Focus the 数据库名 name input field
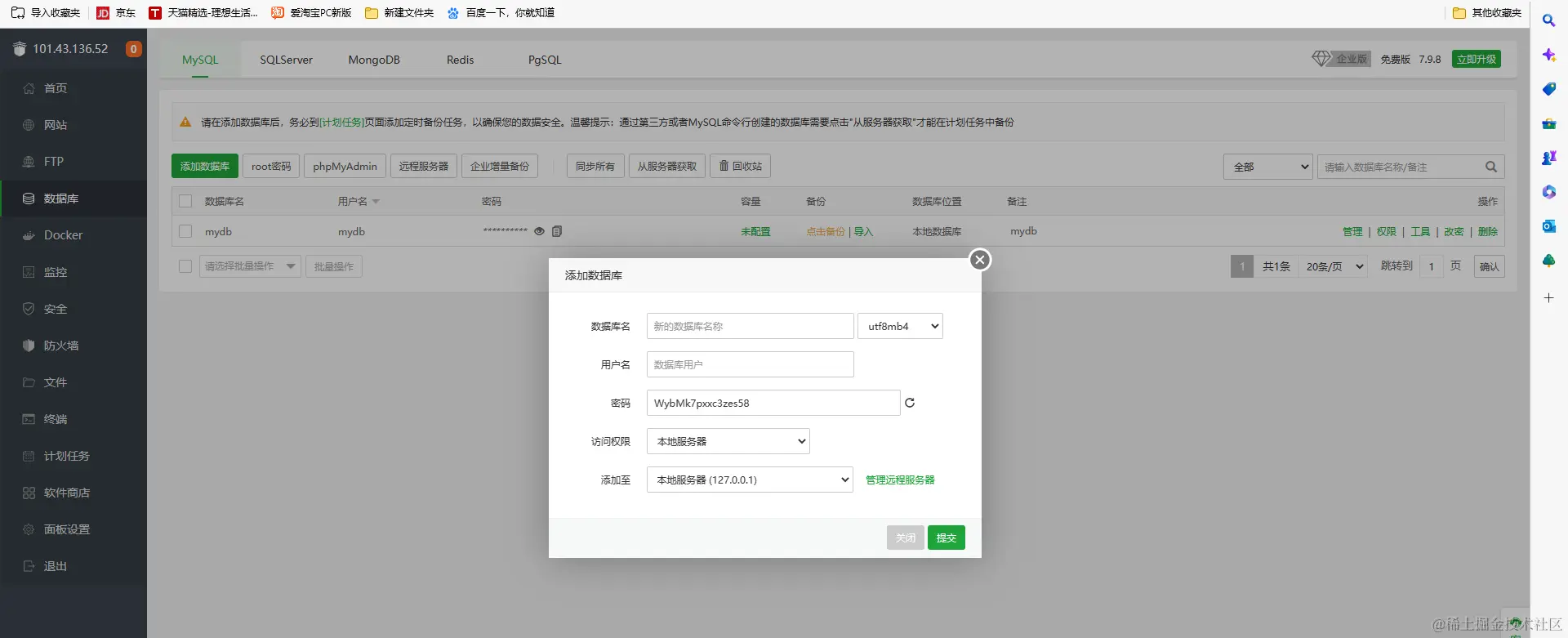Image resolution: width=1568 pixels, height=638 pixels. (751, 326)
